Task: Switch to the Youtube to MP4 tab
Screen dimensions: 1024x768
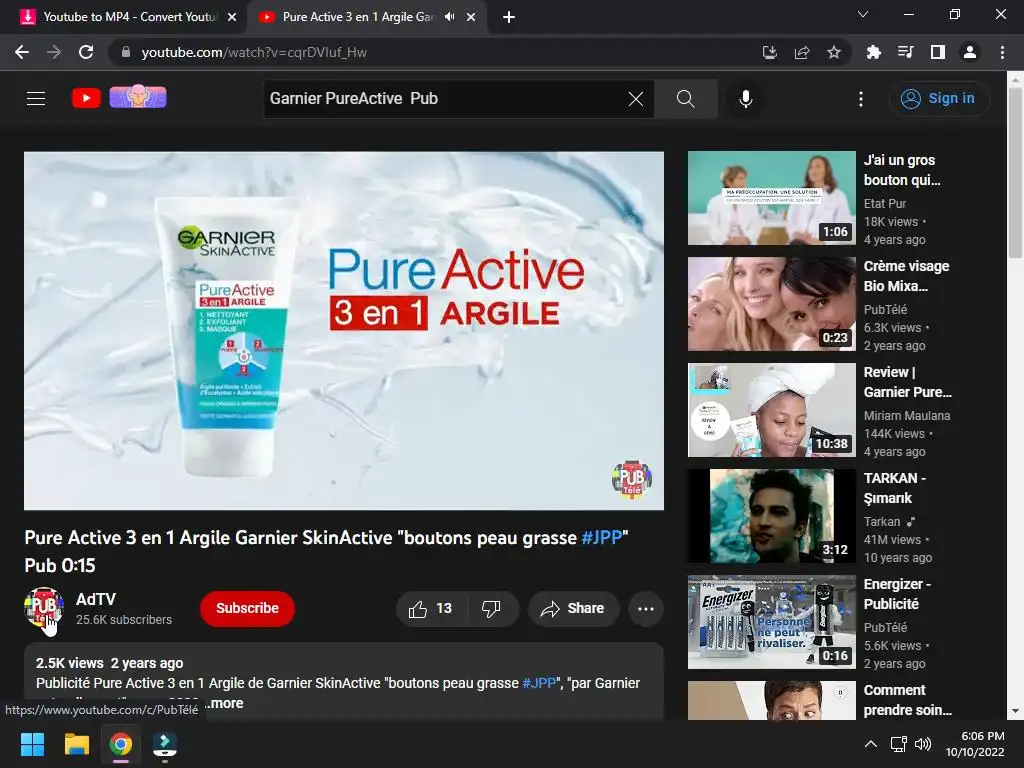Action: [x=129, y=17]
